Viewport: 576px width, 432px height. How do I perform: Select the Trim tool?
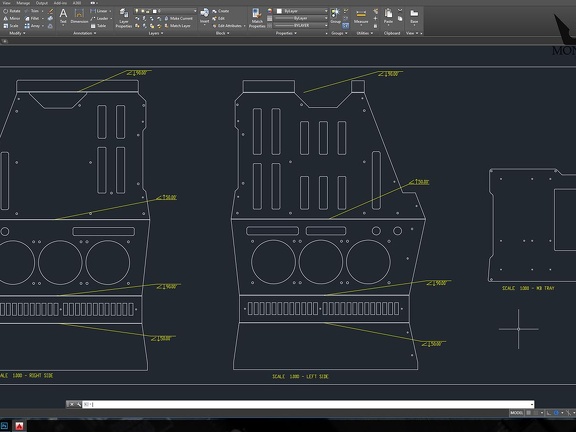pos(32,11)
